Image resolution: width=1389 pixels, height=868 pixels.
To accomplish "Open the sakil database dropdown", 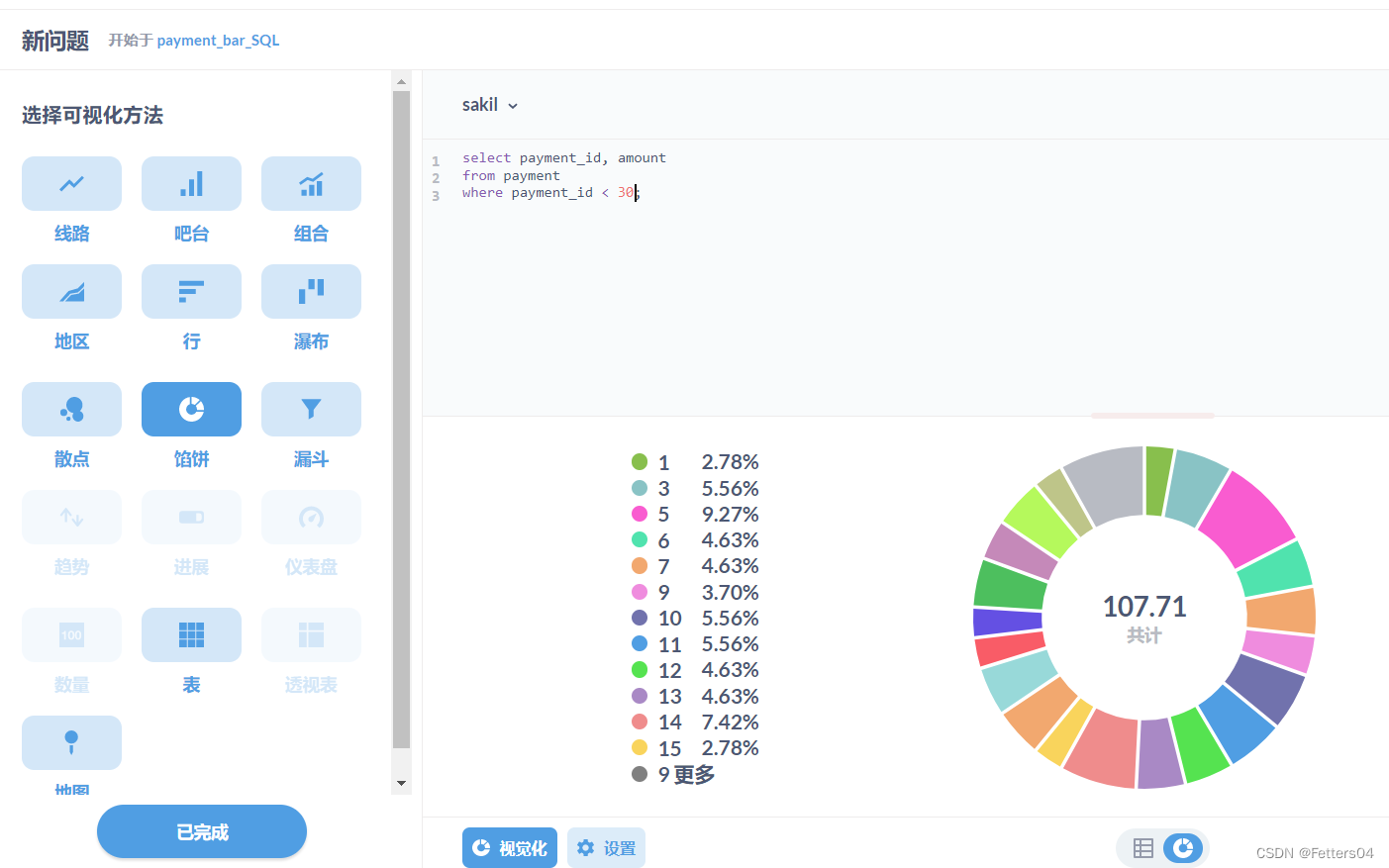I will click(x=490, y=105).
